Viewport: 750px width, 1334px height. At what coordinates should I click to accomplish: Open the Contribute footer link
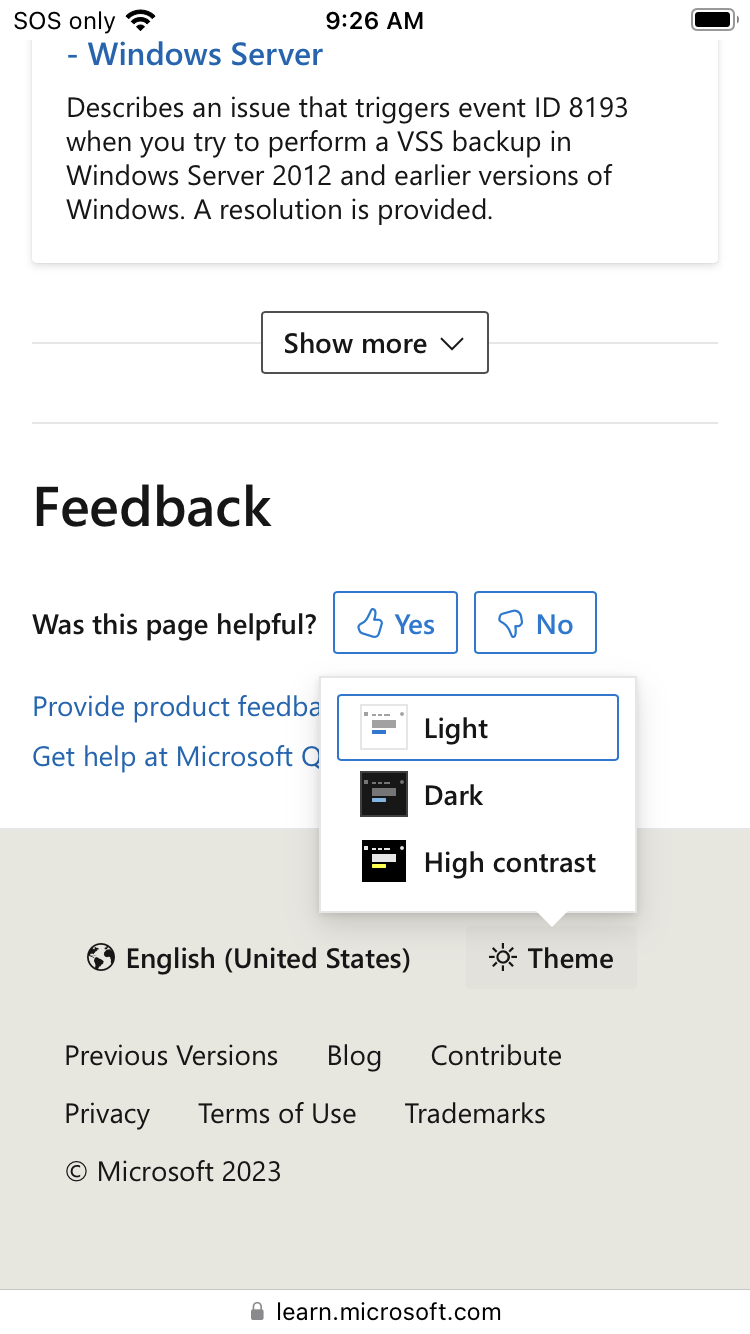pos(496,1056)
